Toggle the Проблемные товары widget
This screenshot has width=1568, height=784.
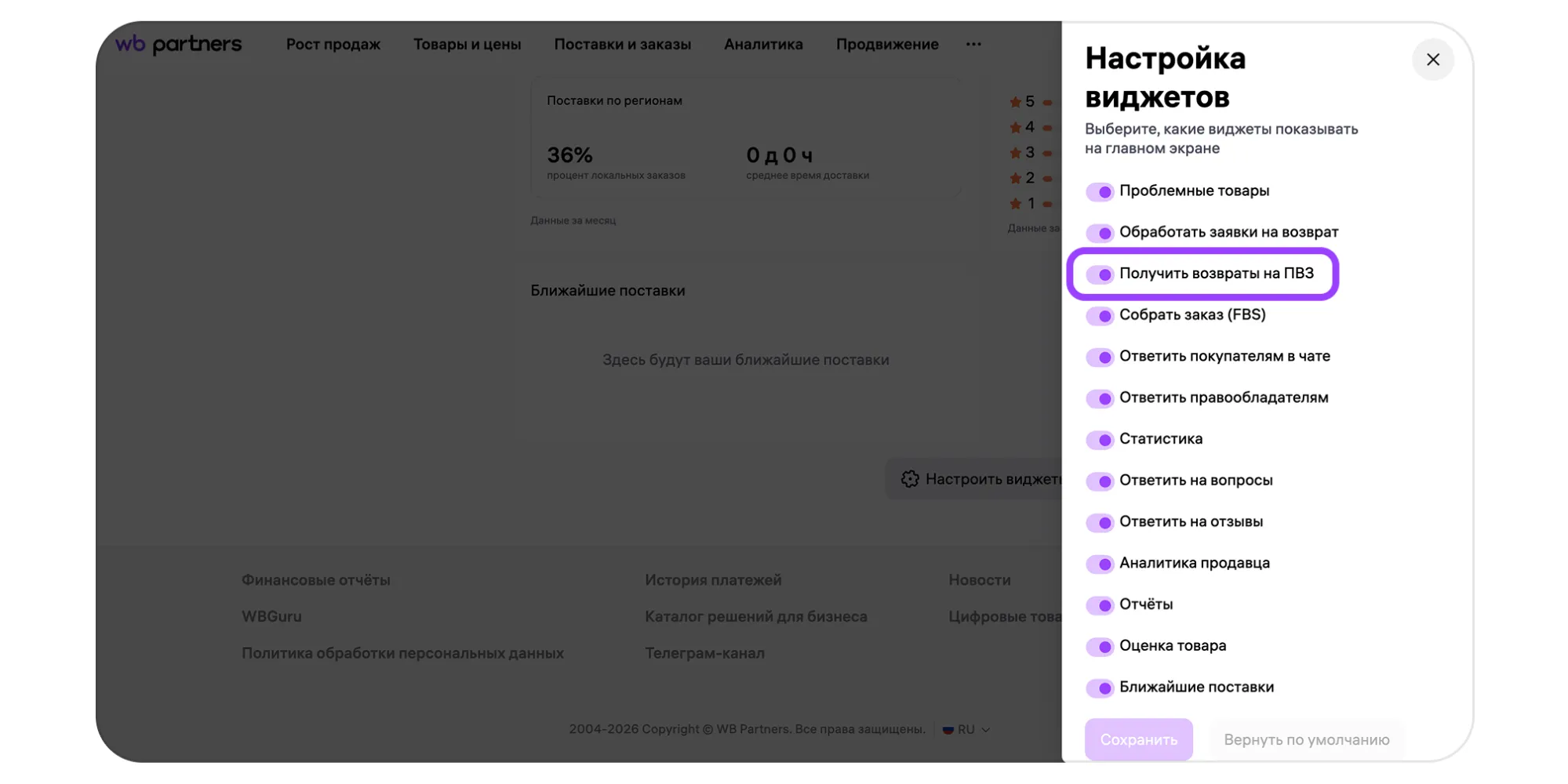1100,191
